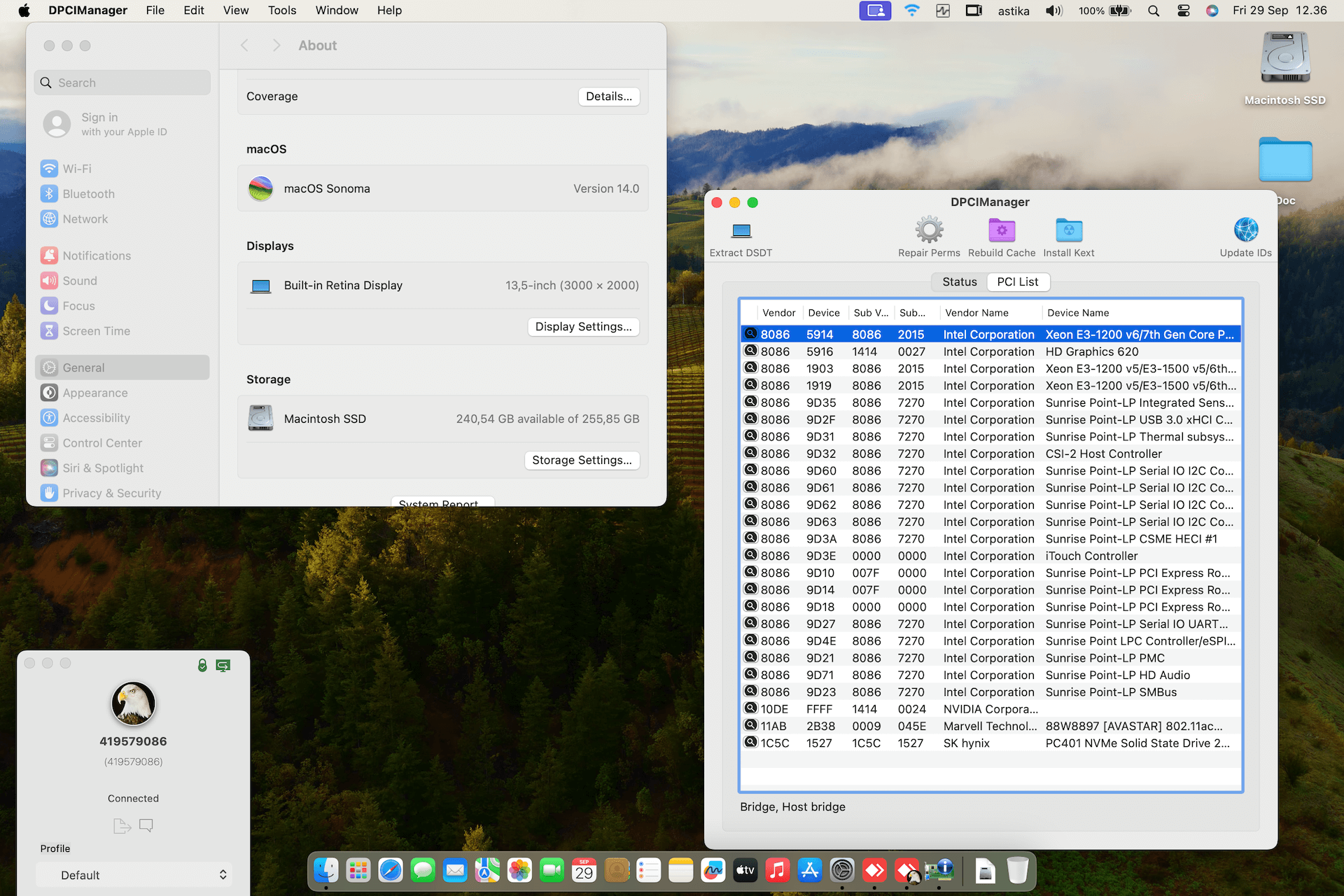Click the Coverage Details button

pyautogui.click(x=609, y=97)
